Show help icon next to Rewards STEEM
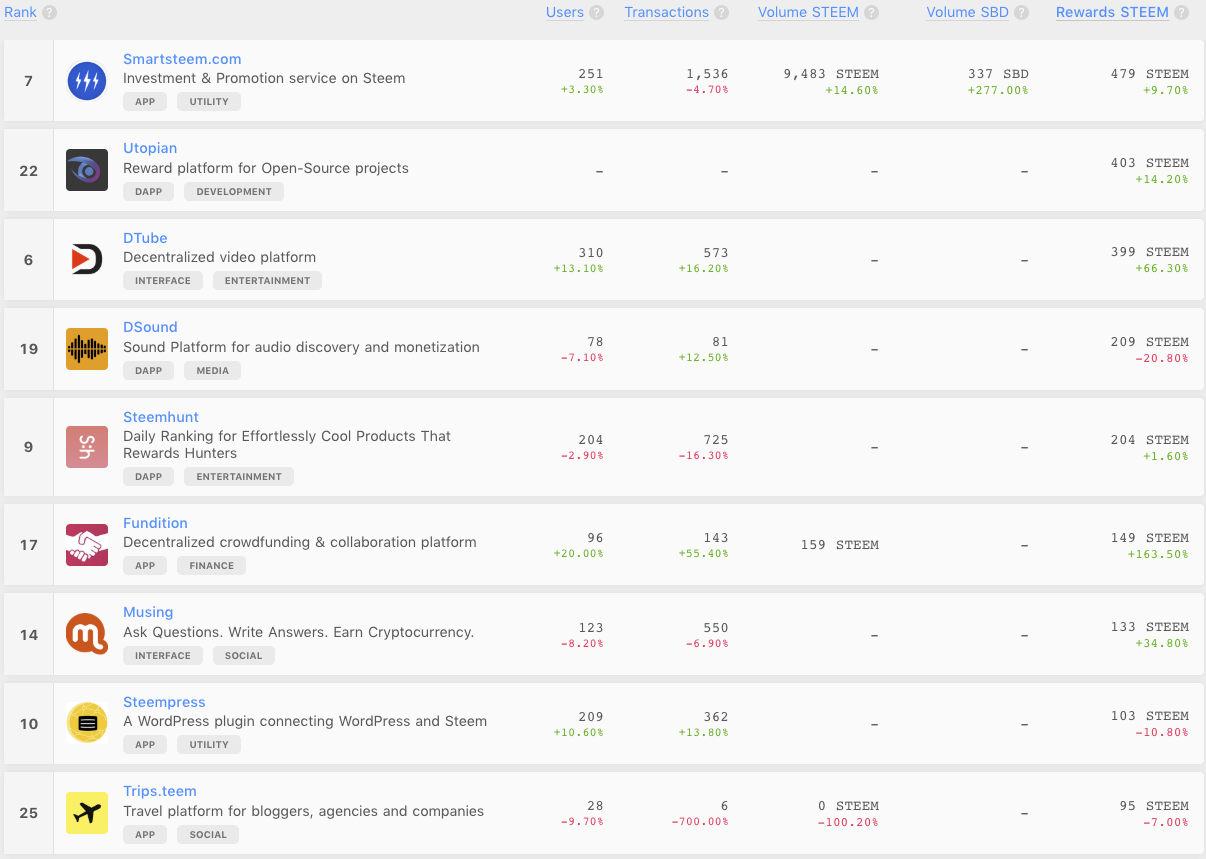The image size is (1206, 859). pos(1182,13)
